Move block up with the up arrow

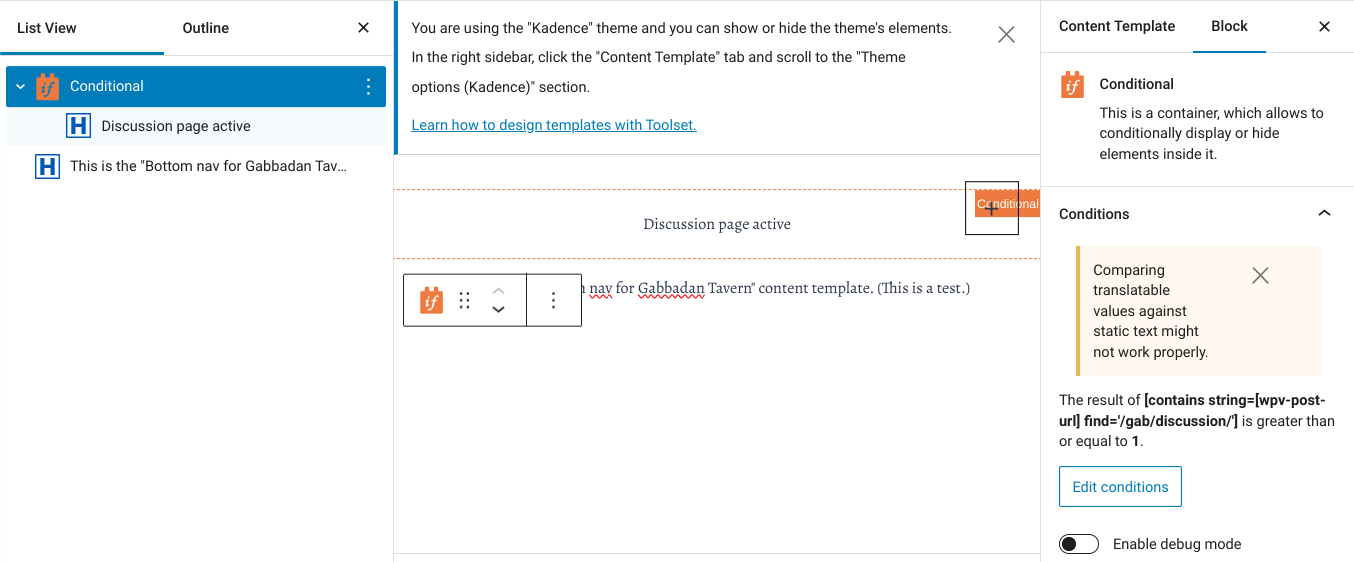tap(499, 291)
